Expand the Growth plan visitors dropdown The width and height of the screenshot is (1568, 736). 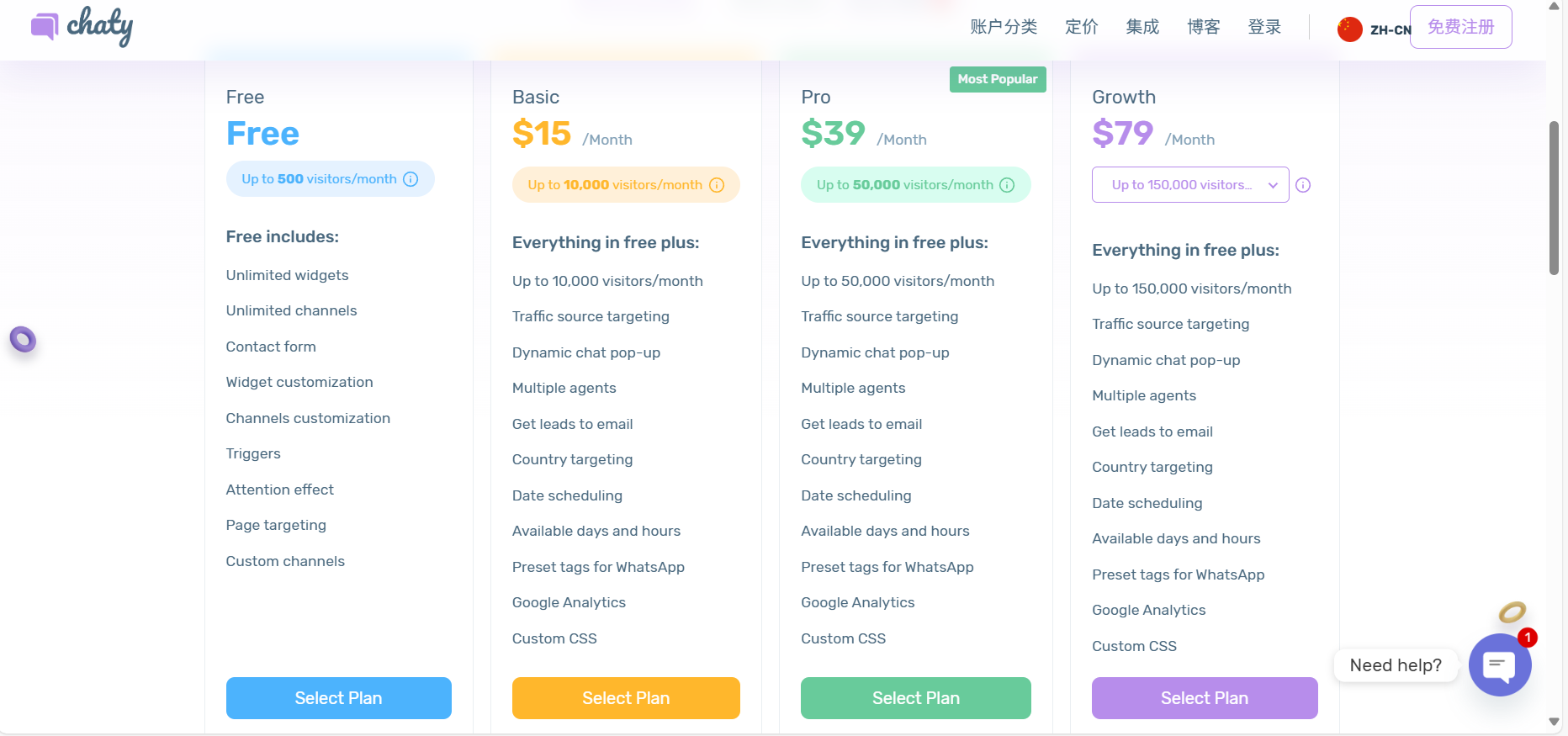point(1190,185)
